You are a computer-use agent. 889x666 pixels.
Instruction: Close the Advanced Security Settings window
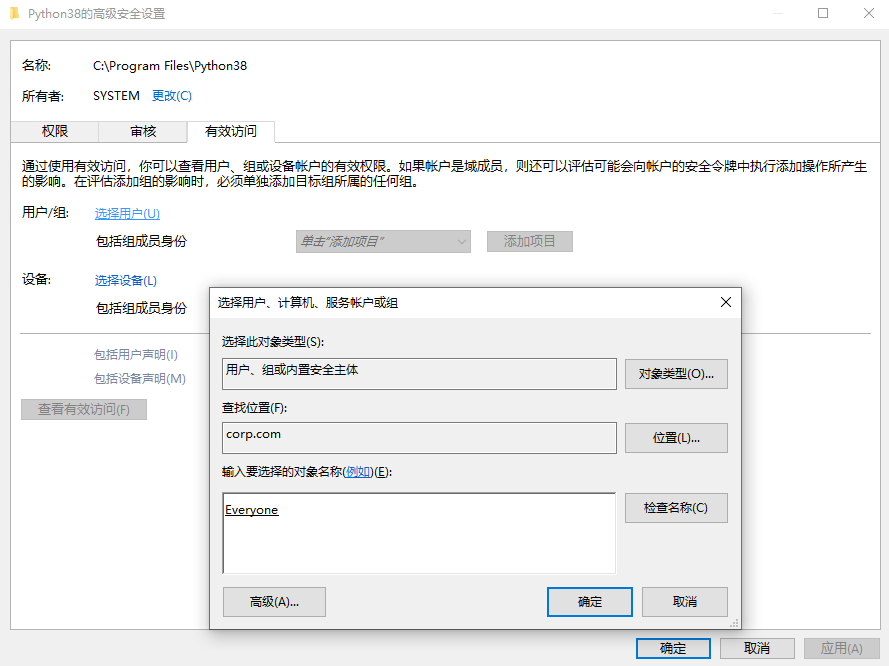pyautogui.click(x=868, y=13)
